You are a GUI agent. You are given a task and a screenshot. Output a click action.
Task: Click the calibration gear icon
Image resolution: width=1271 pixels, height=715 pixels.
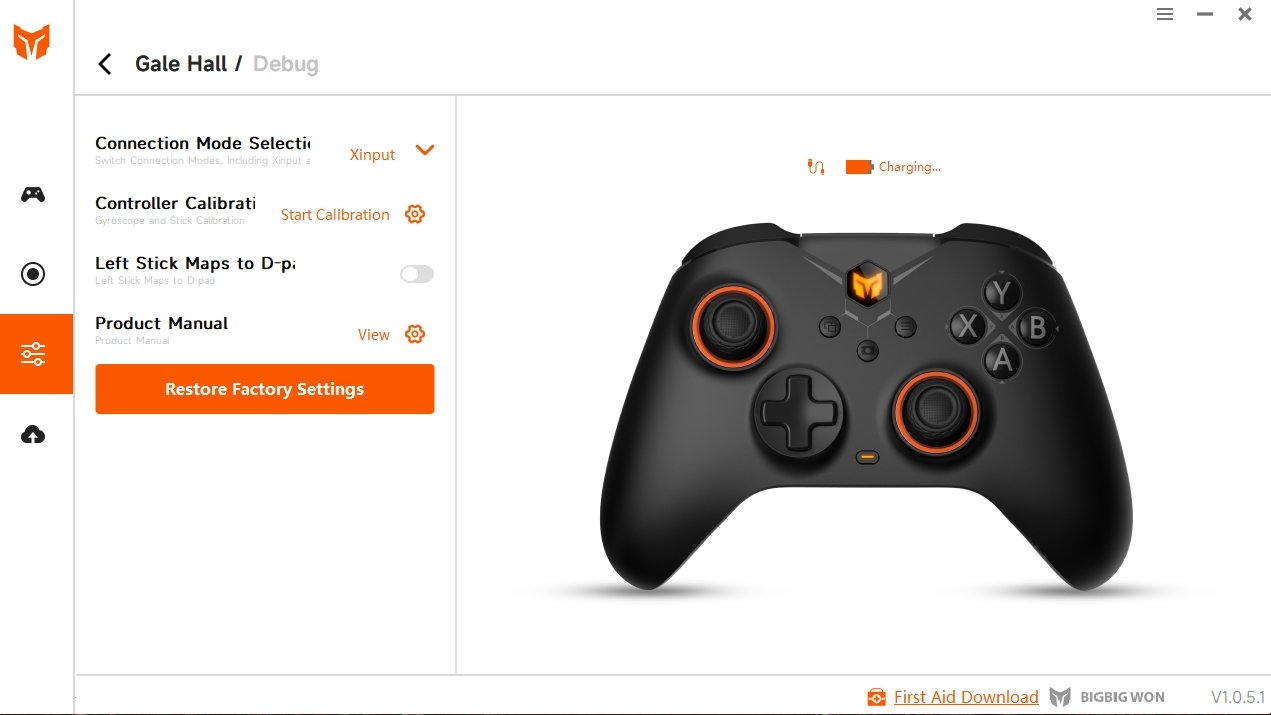point(415,214)
